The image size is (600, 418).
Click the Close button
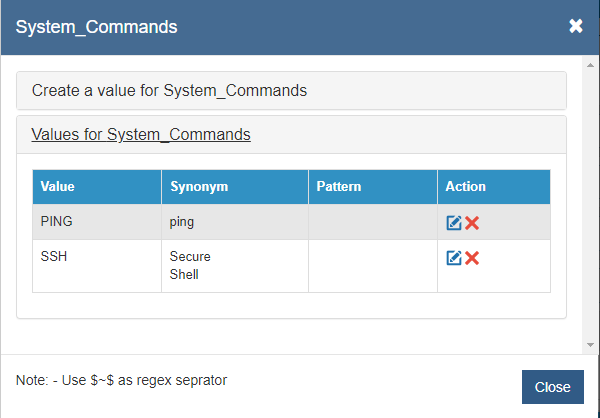pos(552,387)
